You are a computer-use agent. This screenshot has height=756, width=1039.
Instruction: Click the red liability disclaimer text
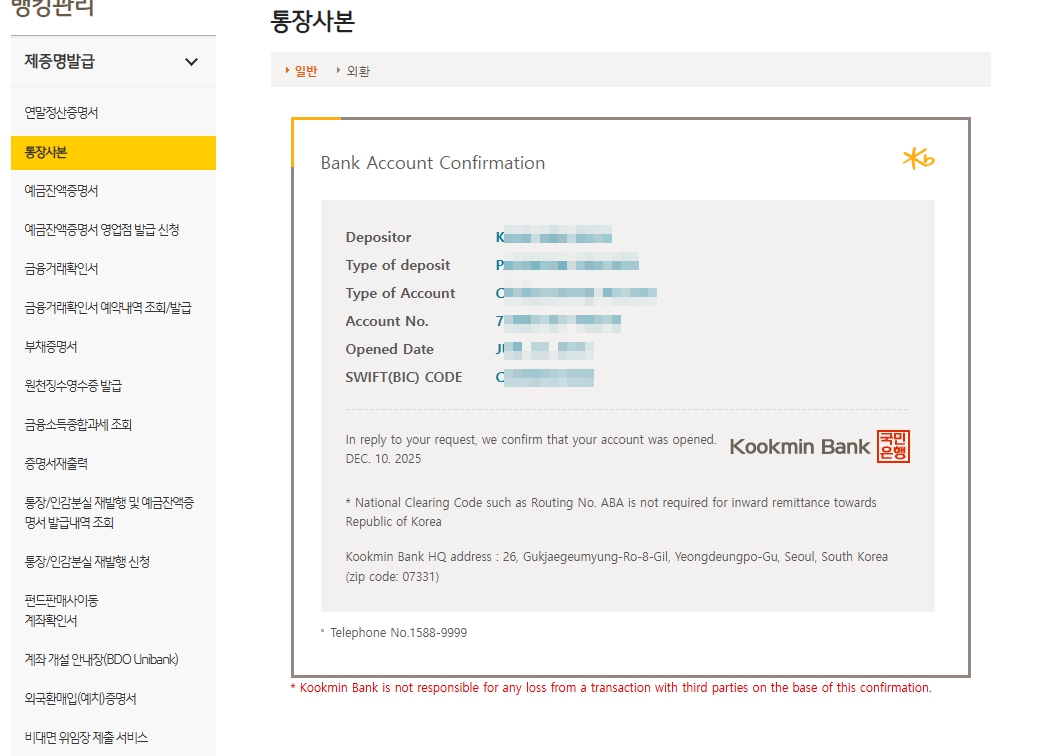click(x=611, y=688)
